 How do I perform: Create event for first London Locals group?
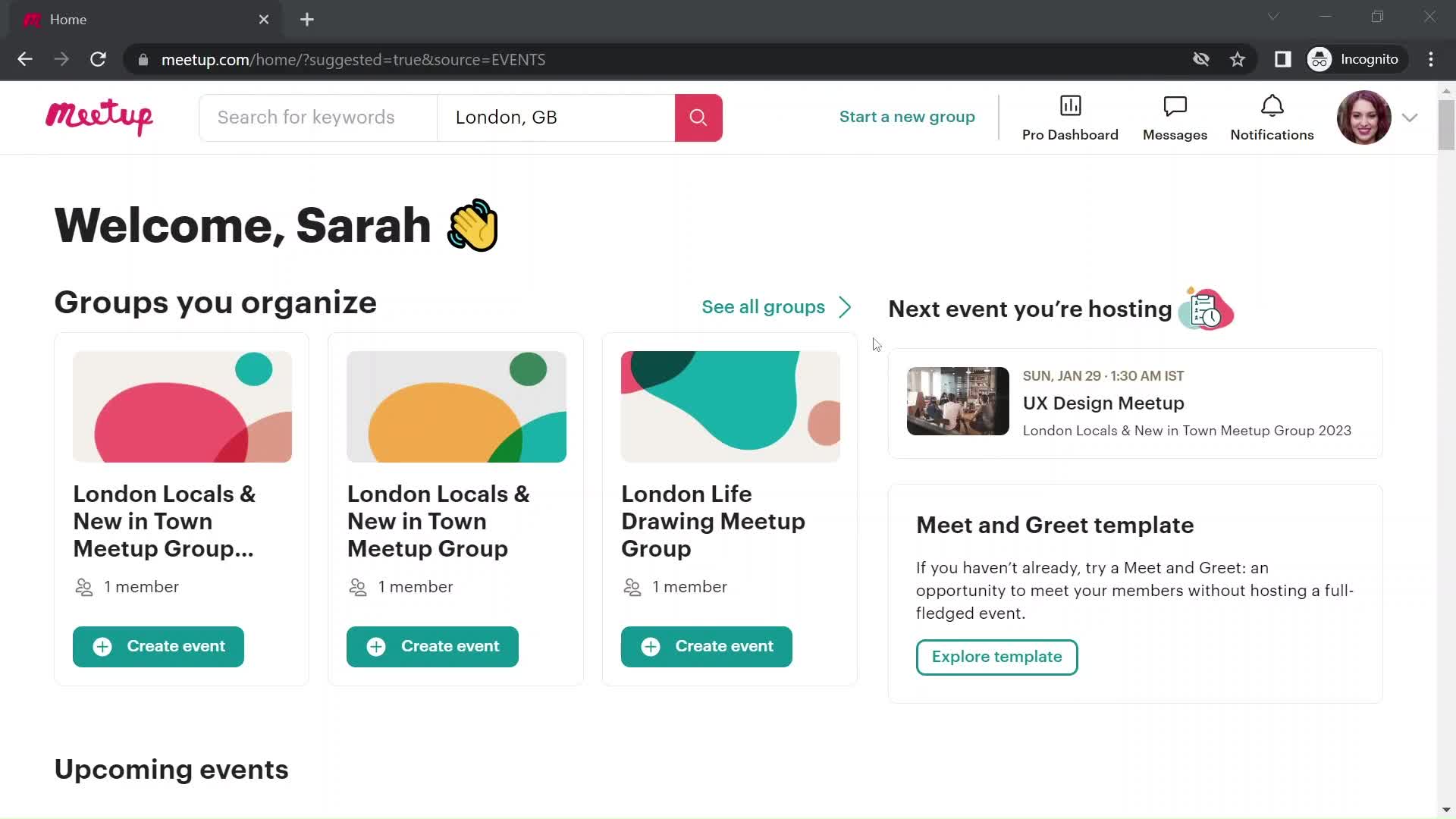[158, 646]
